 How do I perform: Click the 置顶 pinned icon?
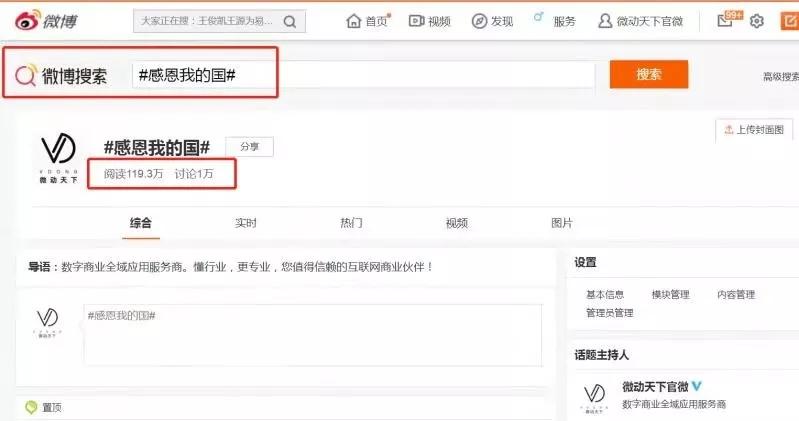(x=31, y=407)
